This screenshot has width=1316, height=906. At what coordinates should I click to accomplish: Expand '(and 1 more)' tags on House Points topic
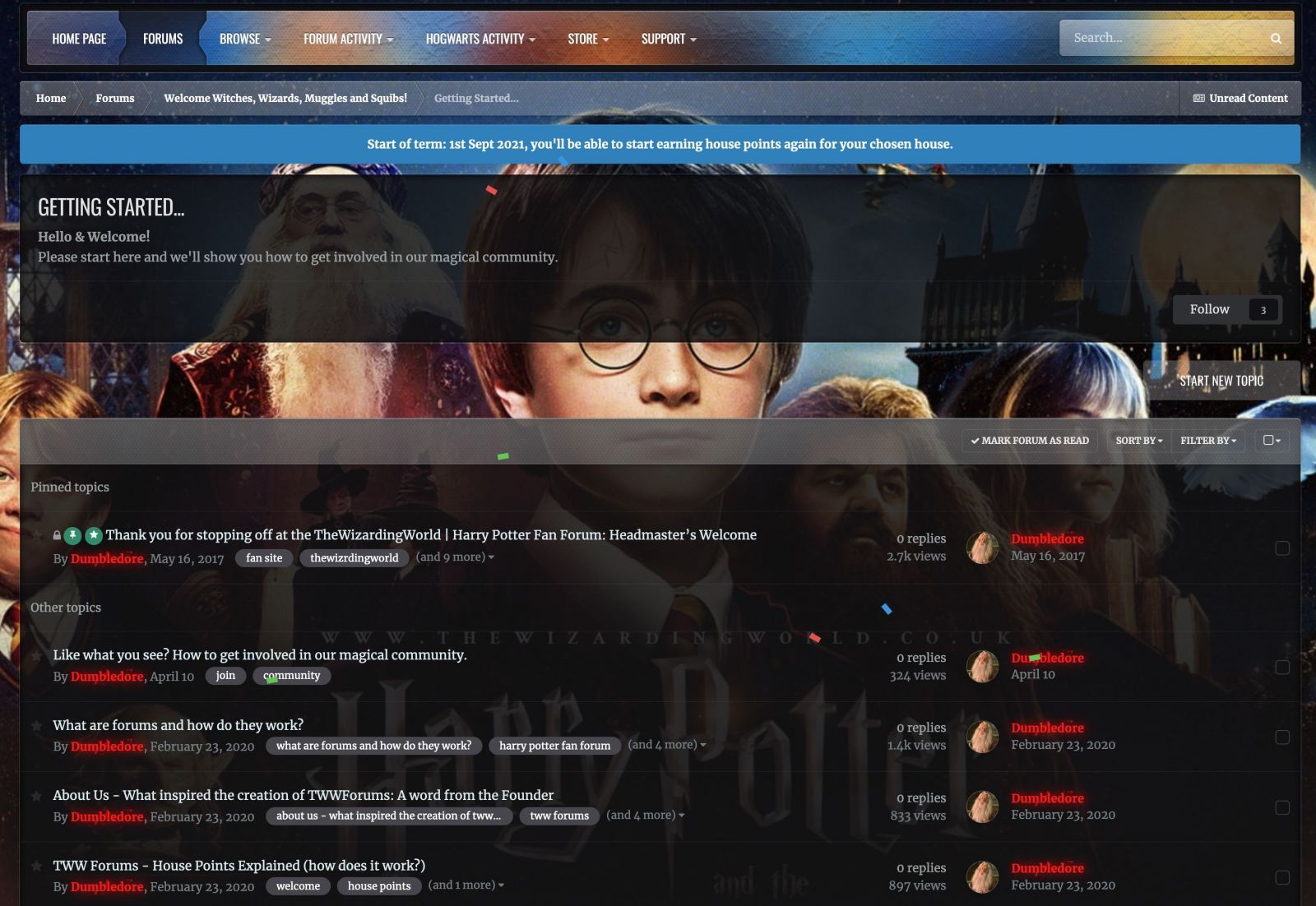[x=466, y=885]
